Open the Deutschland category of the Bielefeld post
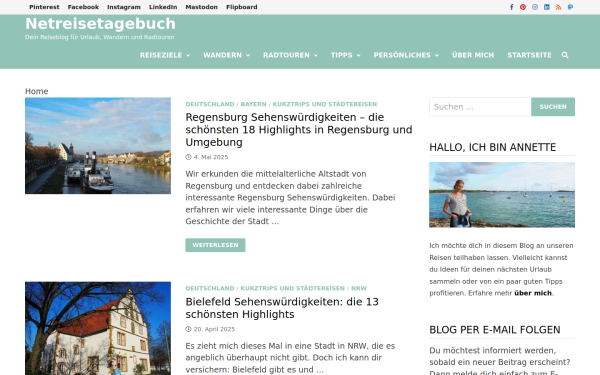The width and height of the screenshot is (600, 375). (x=210, y=288)
